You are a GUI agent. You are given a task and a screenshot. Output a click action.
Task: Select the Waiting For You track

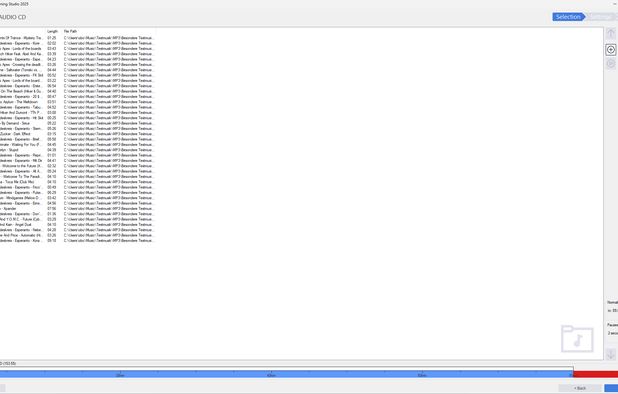[77, 145]
